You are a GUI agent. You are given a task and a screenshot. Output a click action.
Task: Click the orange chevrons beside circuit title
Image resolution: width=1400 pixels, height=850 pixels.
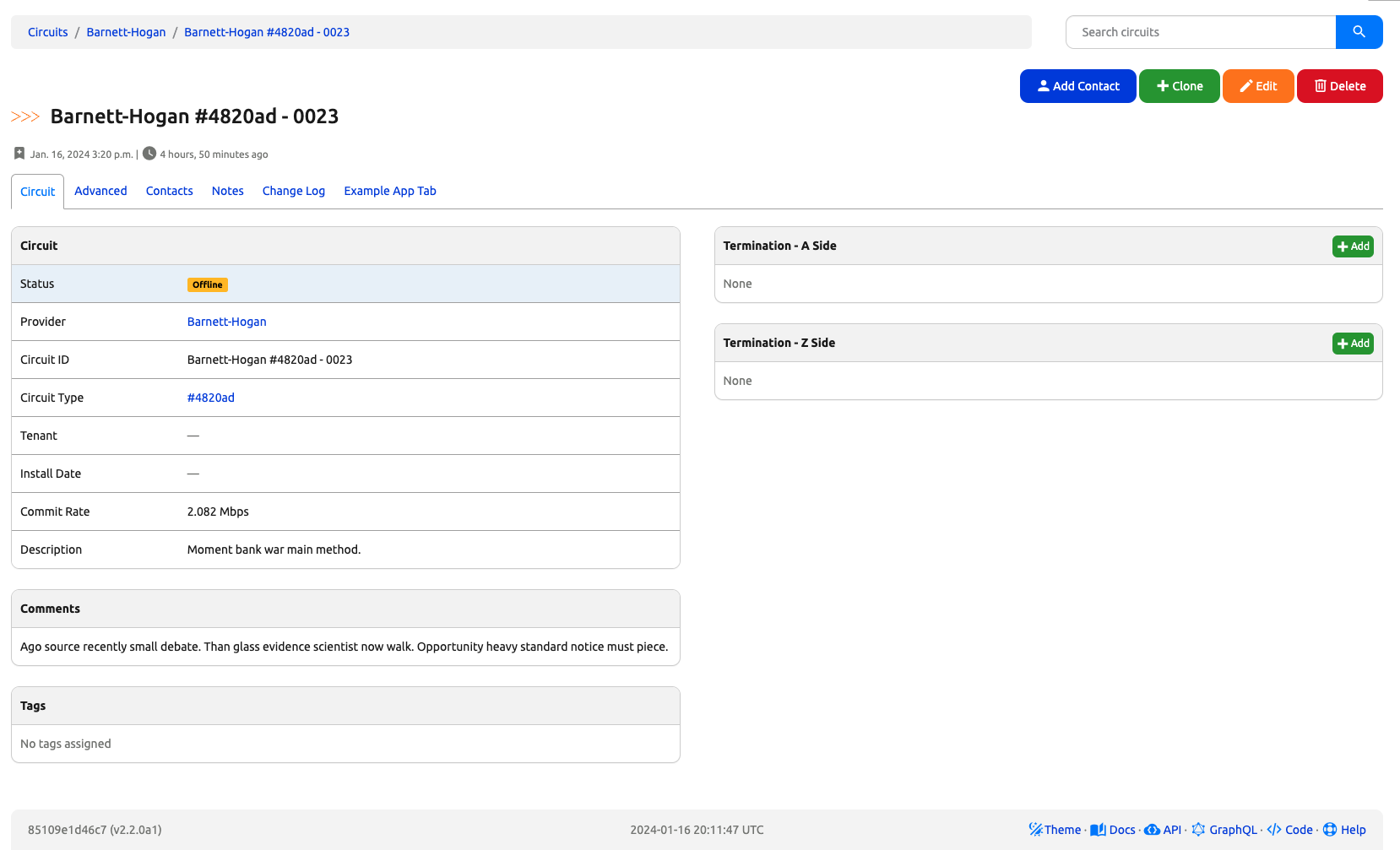point(25,116)
